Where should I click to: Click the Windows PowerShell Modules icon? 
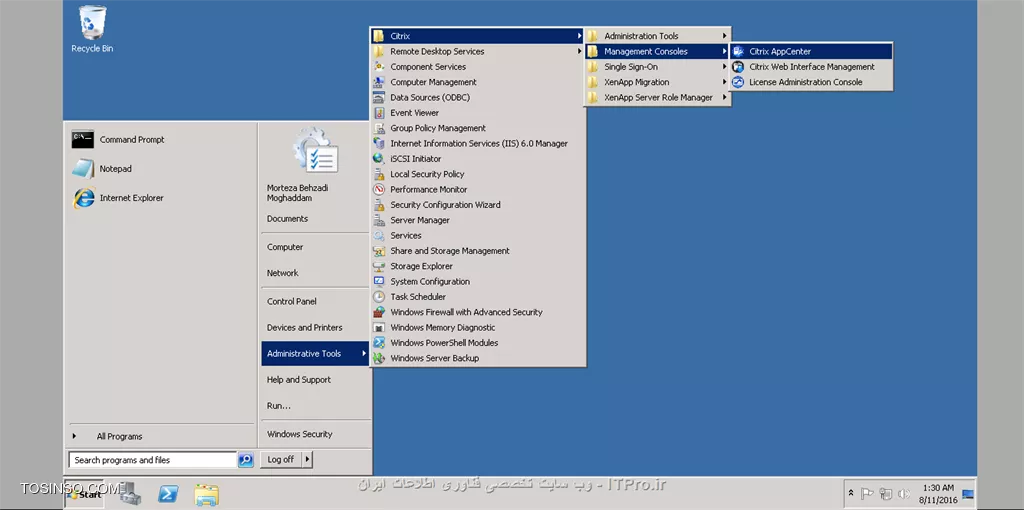pos(379,343)
